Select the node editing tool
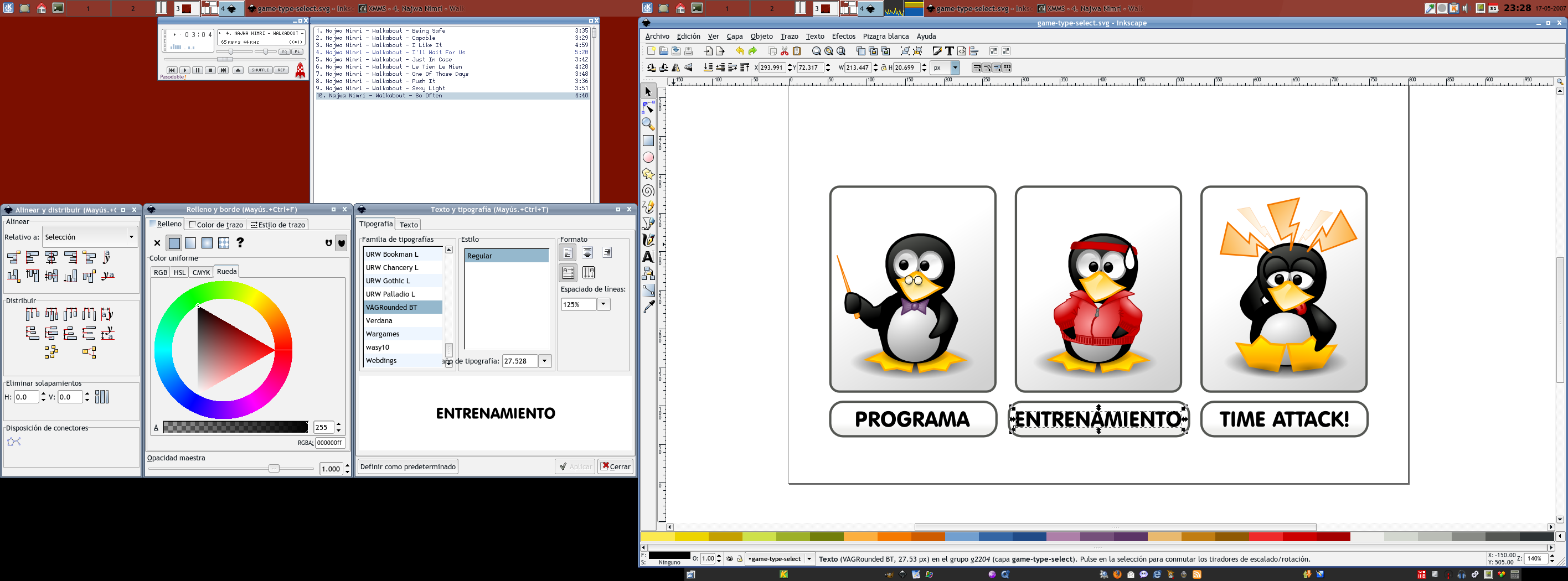 (x=648, y=108)
